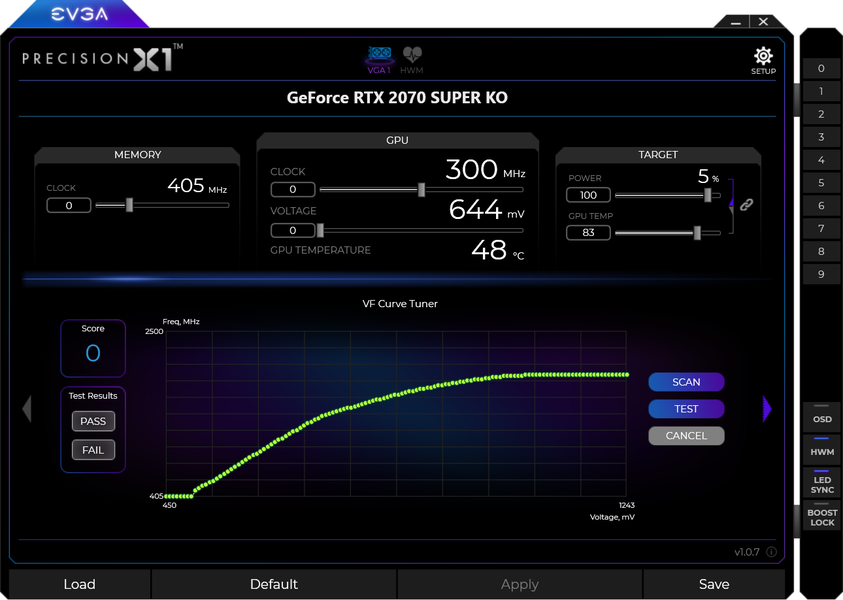This screenshot has width=843, height=600.
Task: Click the power/temp link chain icon
Action: (746, 204)
